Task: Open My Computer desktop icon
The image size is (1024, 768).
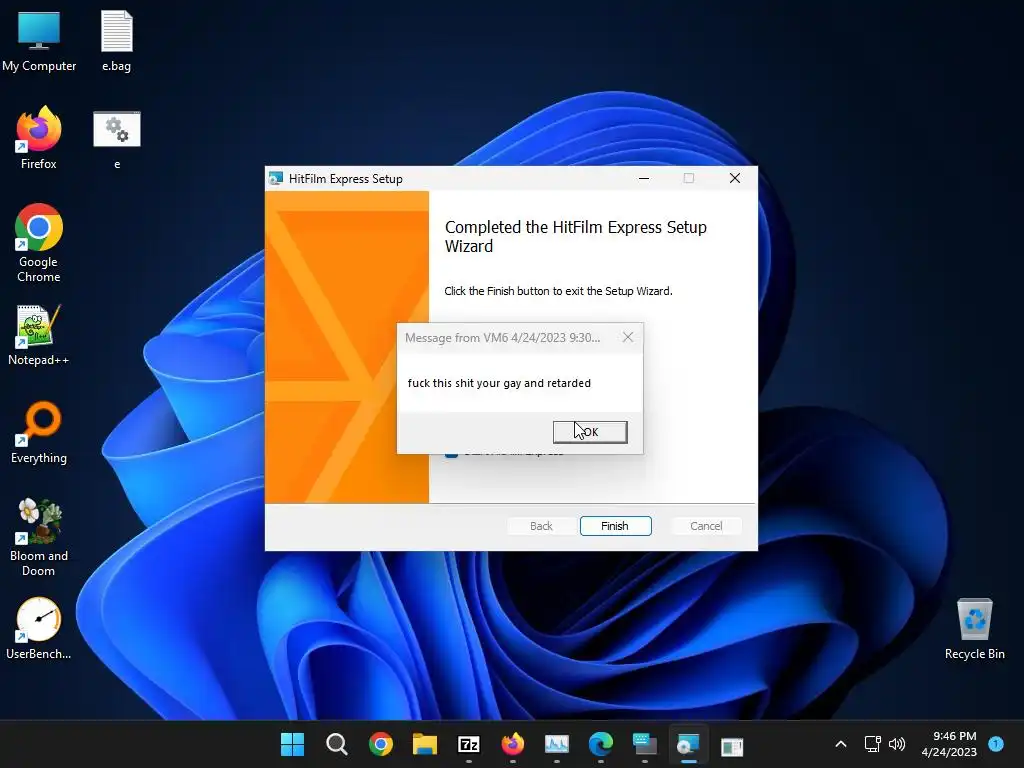Action: pos(39,41)
